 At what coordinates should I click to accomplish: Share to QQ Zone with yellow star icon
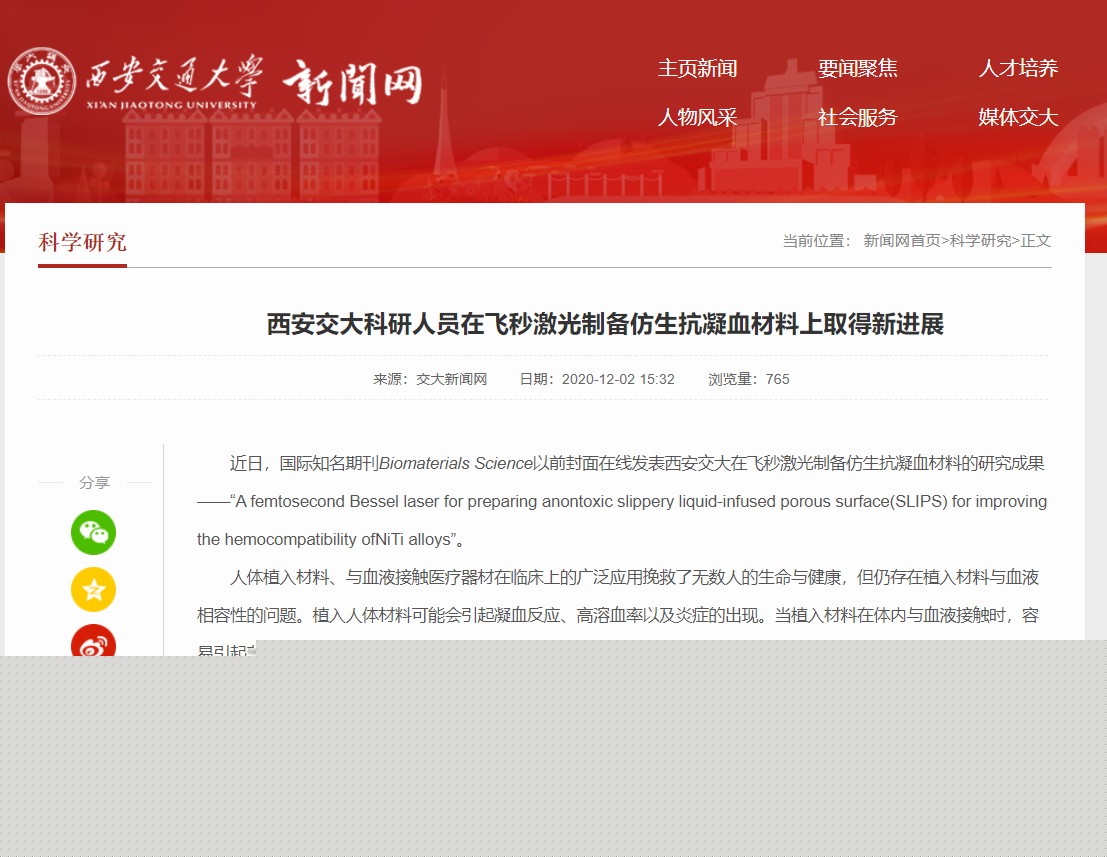93,589
